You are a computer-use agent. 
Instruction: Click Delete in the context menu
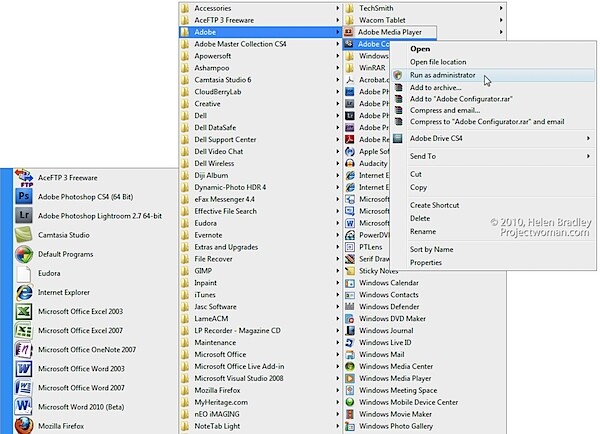(x=420, y=218)
